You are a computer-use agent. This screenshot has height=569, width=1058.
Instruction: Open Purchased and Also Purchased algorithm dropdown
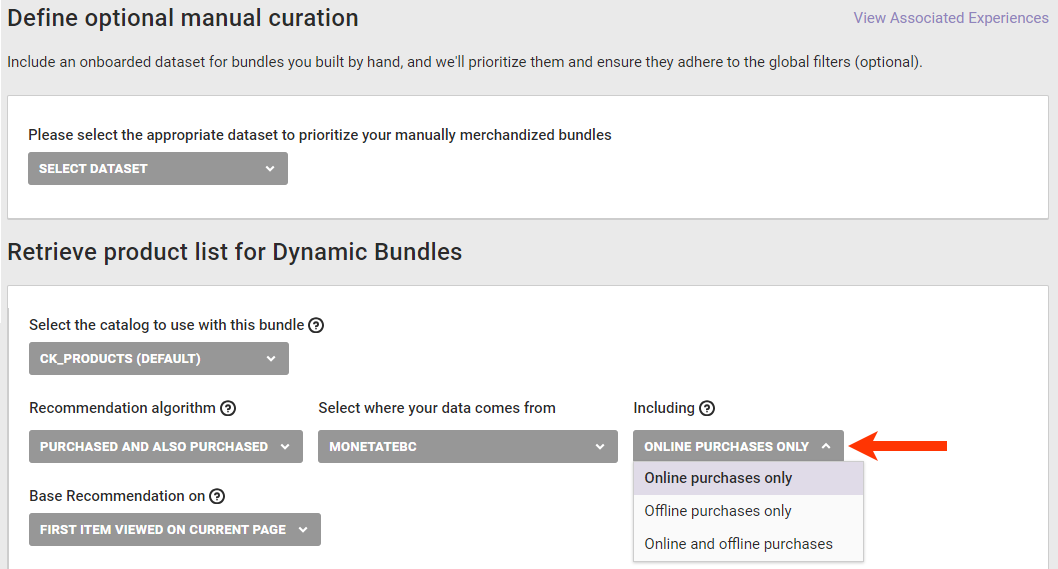click(x=165, y=447)
